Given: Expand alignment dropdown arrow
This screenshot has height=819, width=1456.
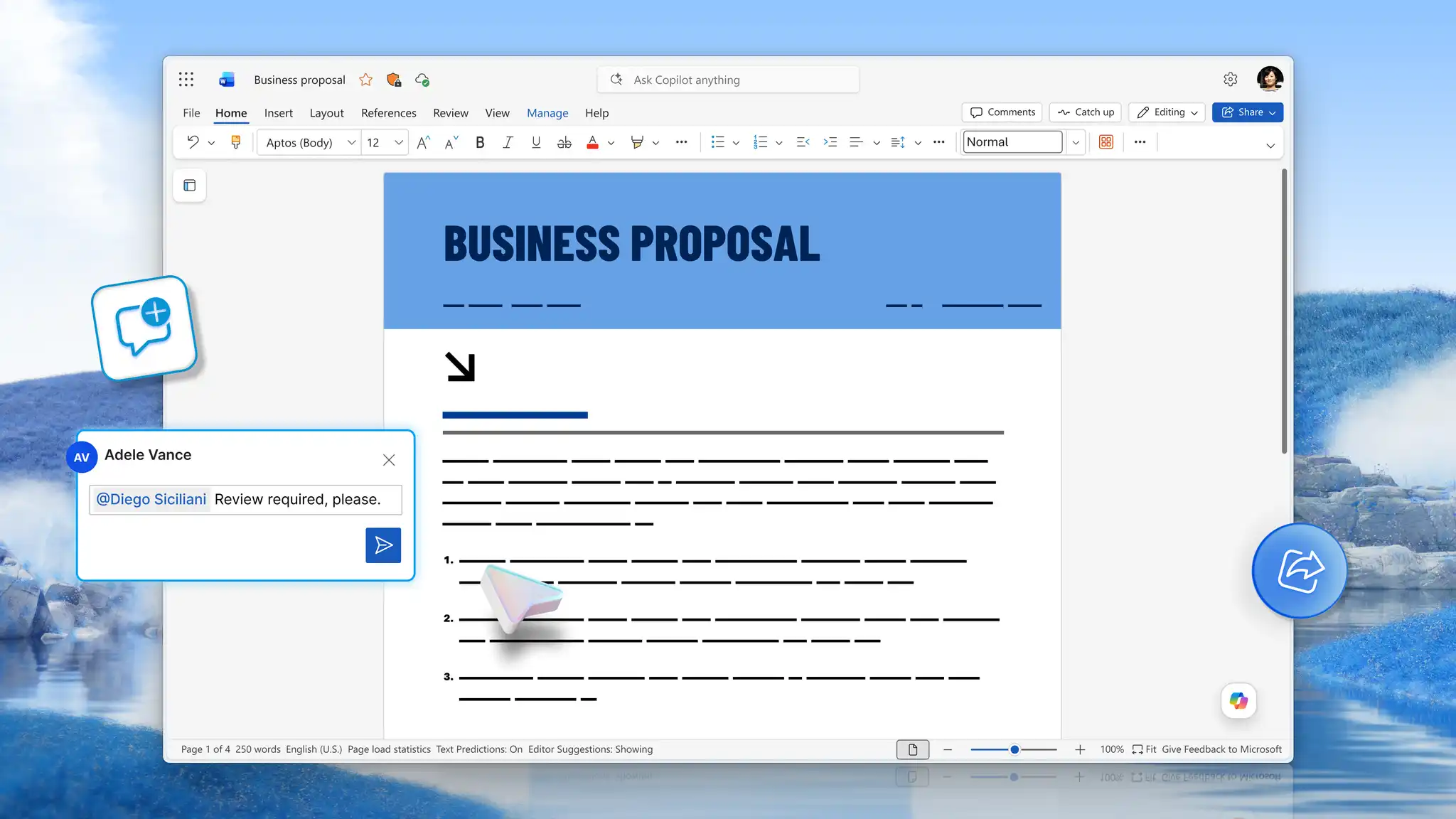Looking at the screenshot, I should point(877,143).
